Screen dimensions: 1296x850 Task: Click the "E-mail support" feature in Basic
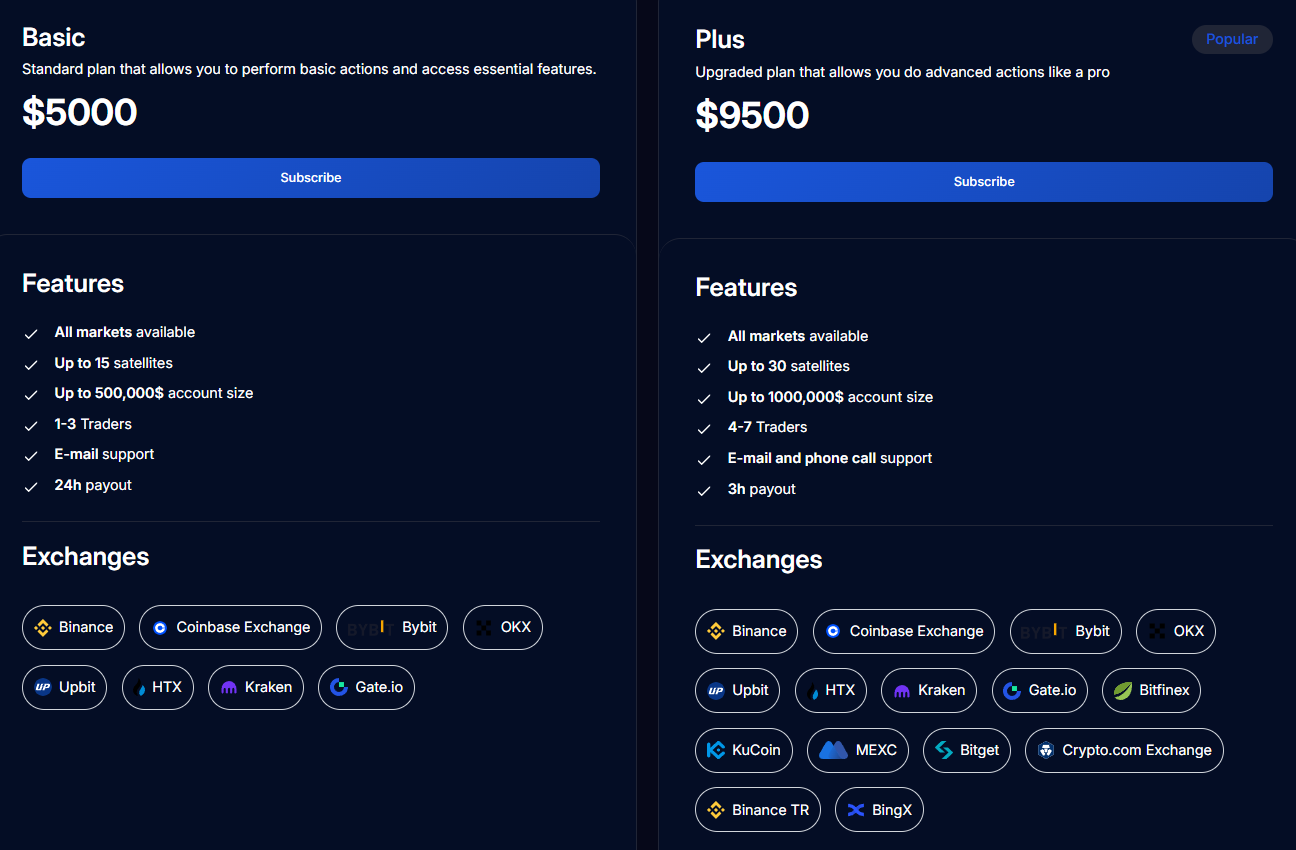104,454
